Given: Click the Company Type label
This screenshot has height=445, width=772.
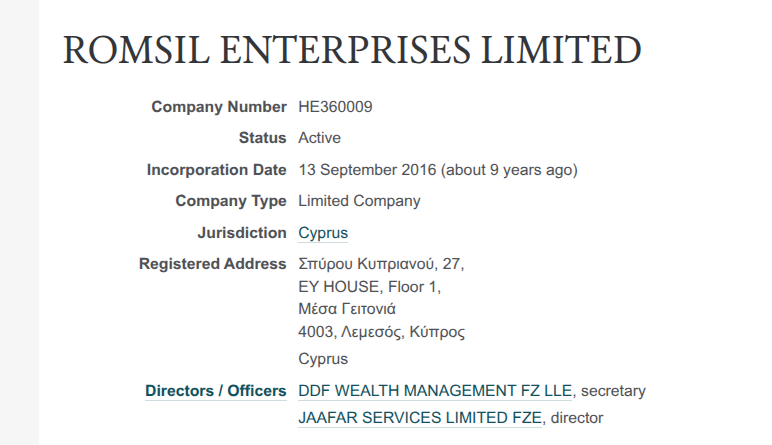Looking at the screenshot, I should point(230,201).
